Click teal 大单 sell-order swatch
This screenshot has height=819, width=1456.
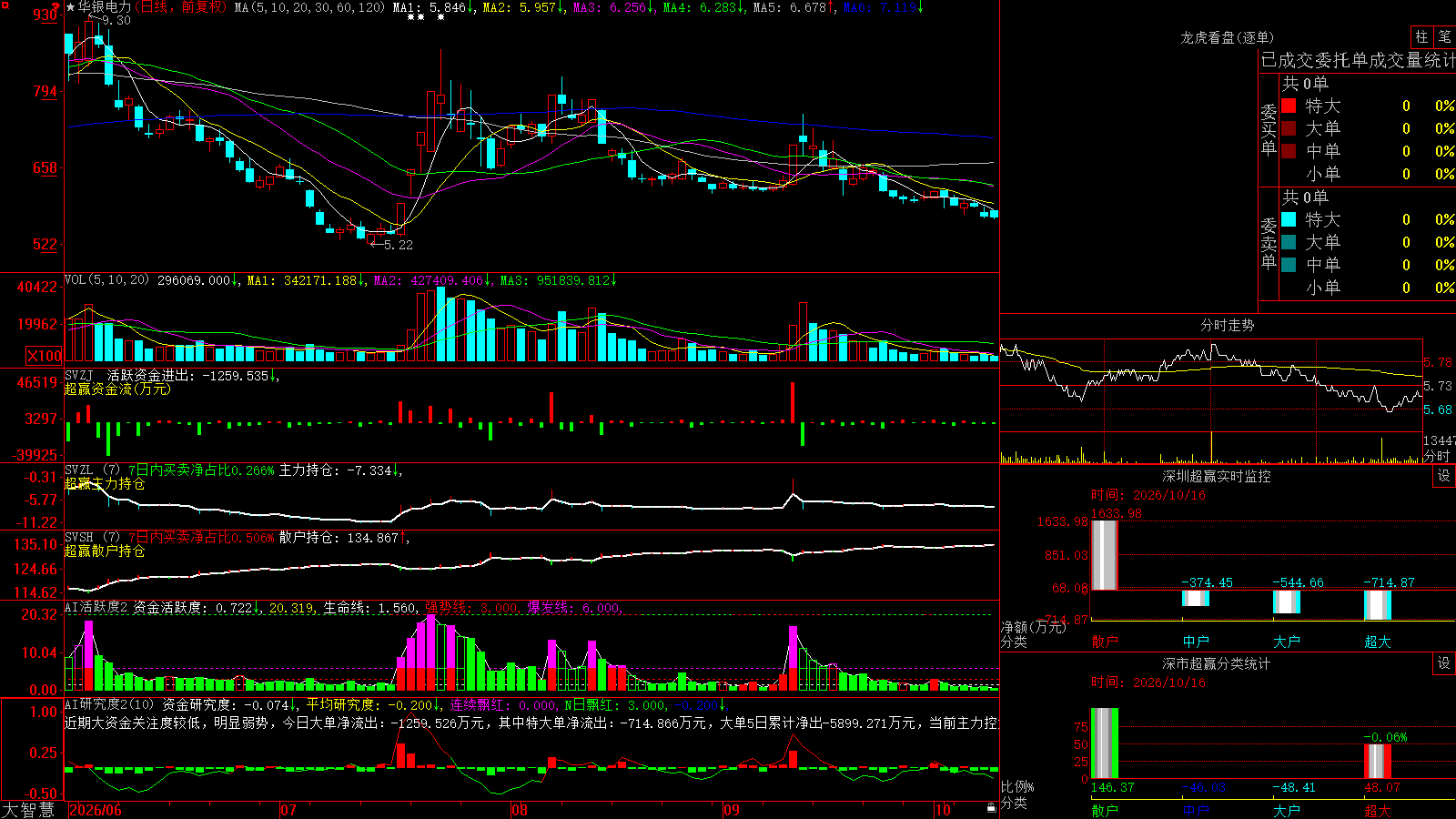(1289, 242)
